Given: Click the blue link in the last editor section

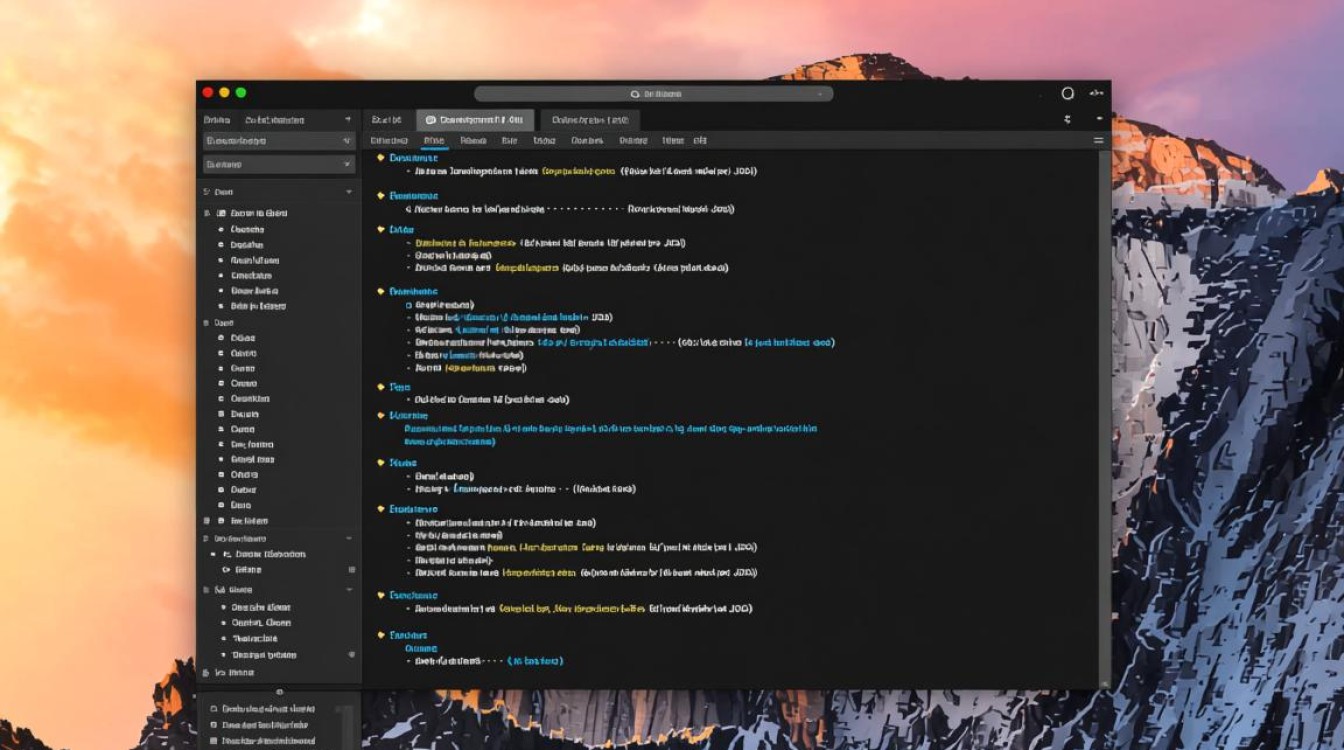Looking at the screenshot, I should tap(535, 661).
